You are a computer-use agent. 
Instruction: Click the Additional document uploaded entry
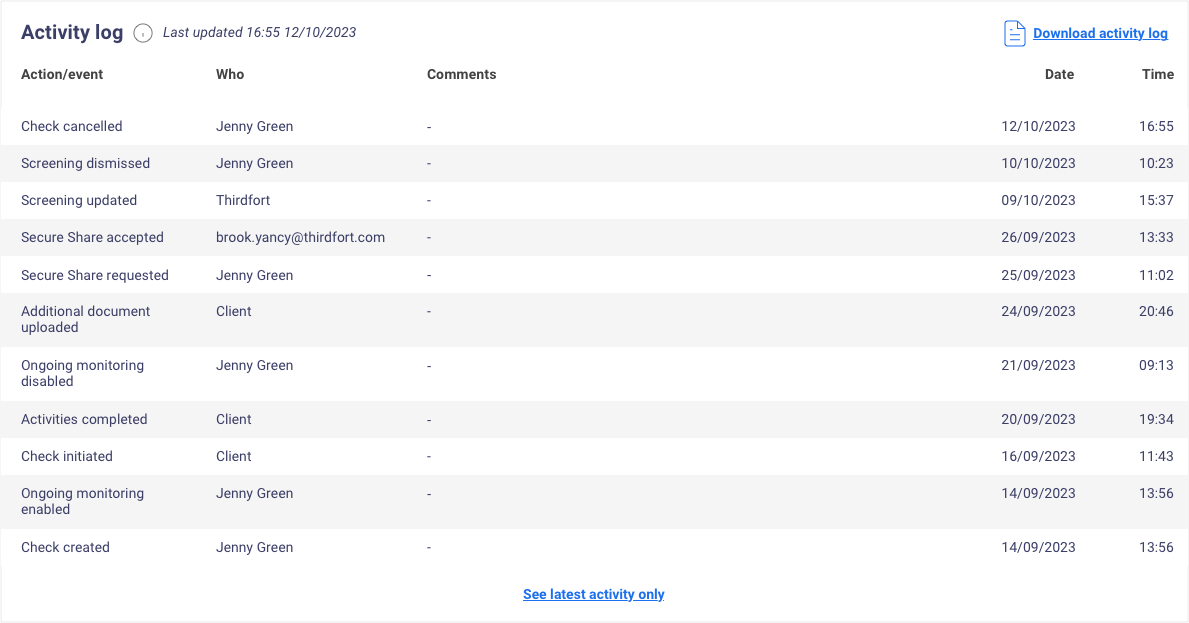tap(85, 319)
